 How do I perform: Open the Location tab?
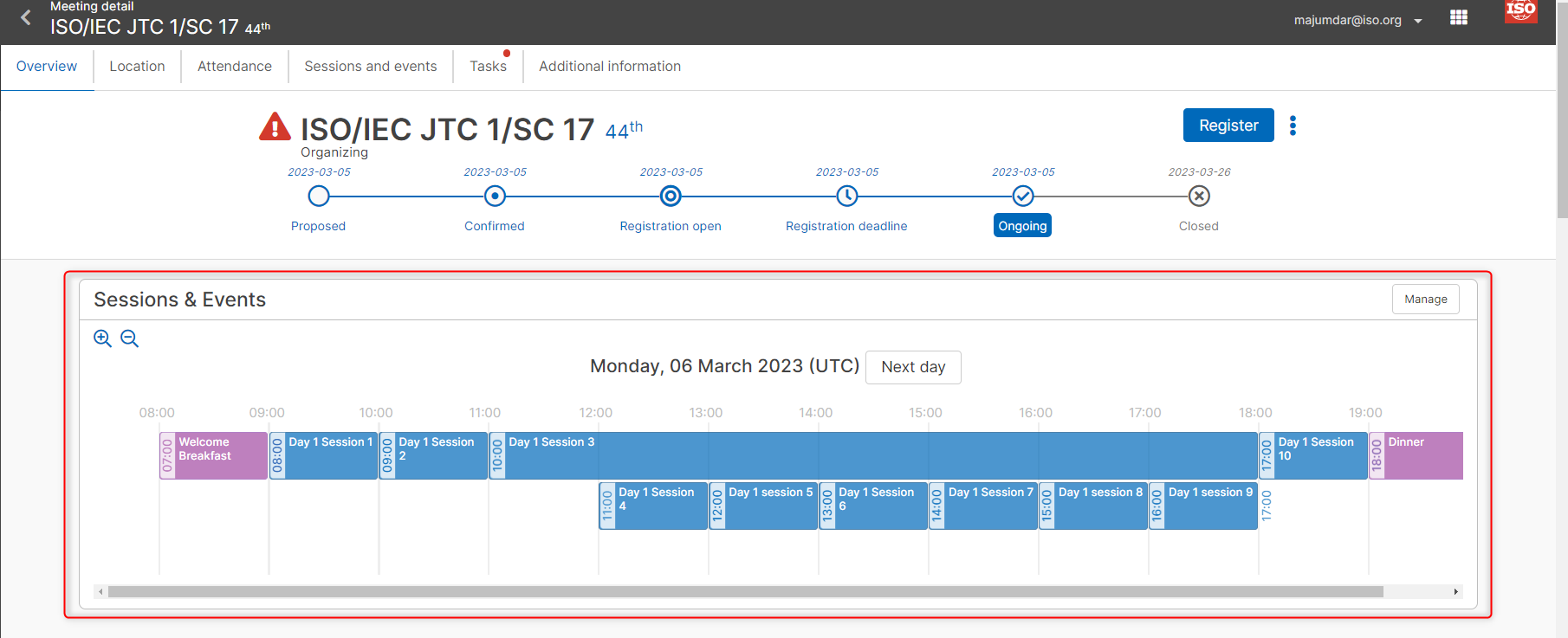coord(137,67)
